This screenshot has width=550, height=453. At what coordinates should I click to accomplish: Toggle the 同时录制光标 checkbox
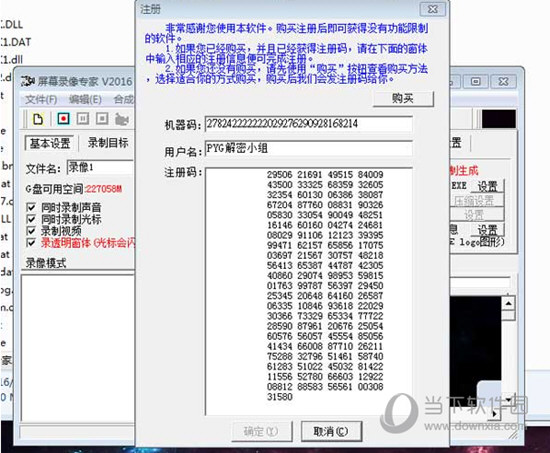(31, 219)
